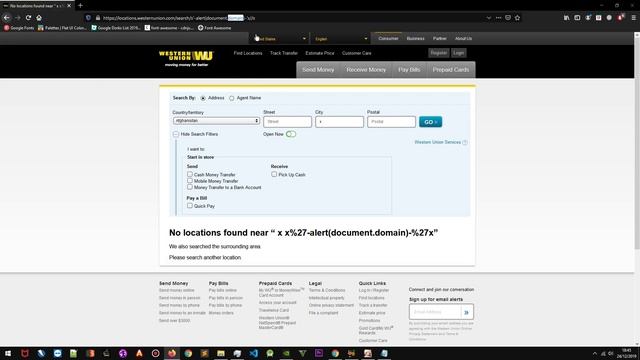Image resolution: width=640 pixels, height=360 pixels.
Task: Collapse Hide Search Filters toggle
Action: 176,134
